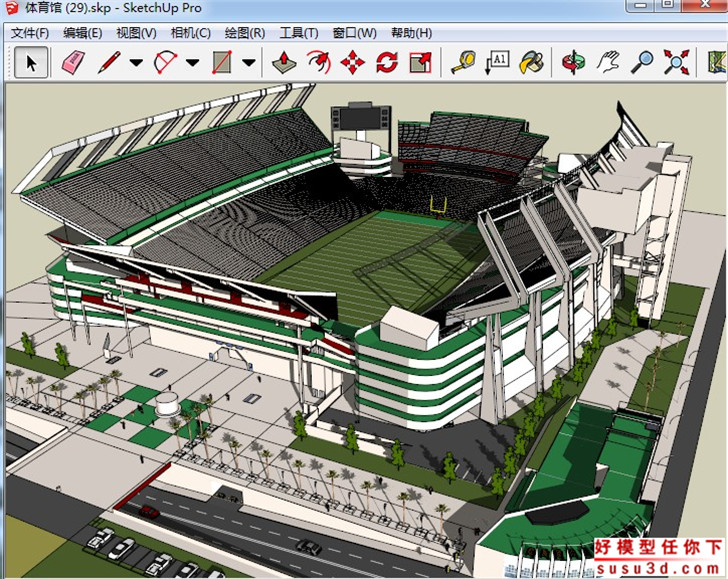
Task: Pick the Scale tool
Action: pyautogui.click(x=421, y=62)
